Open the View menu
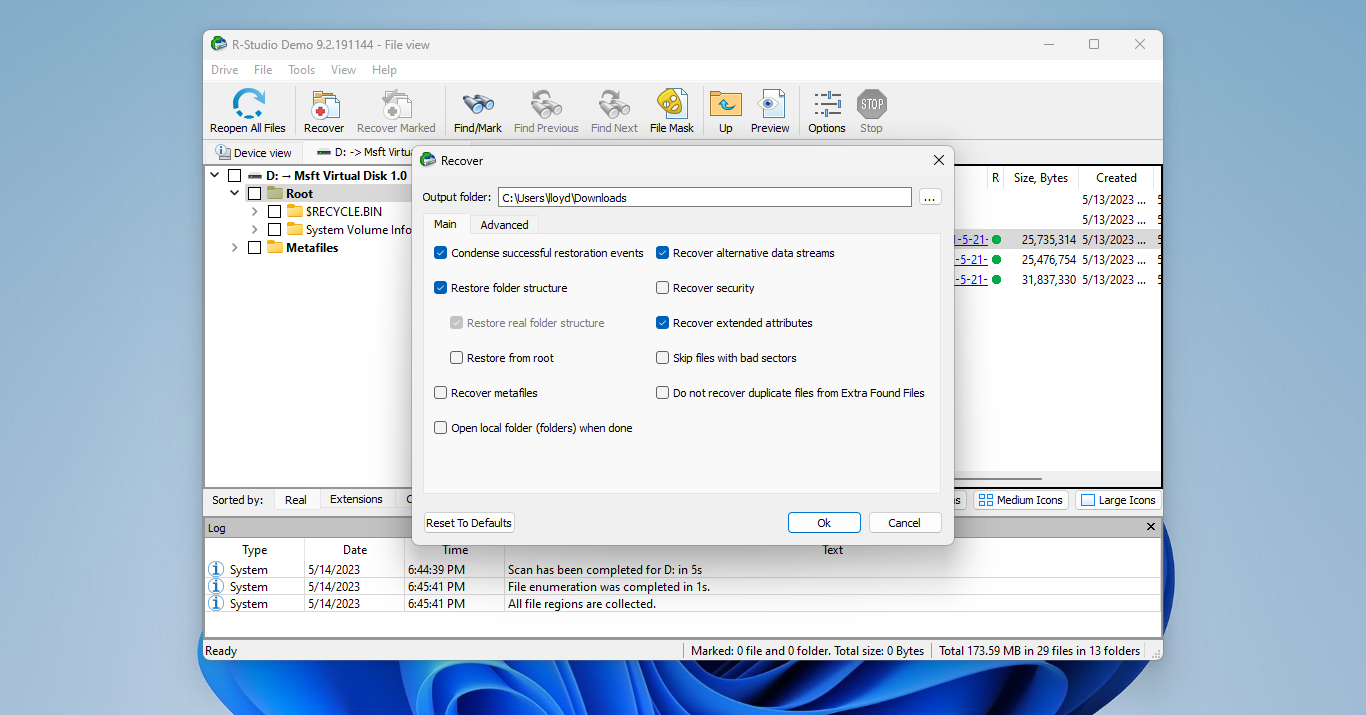 pyautogui.click(x=344, y=70)
